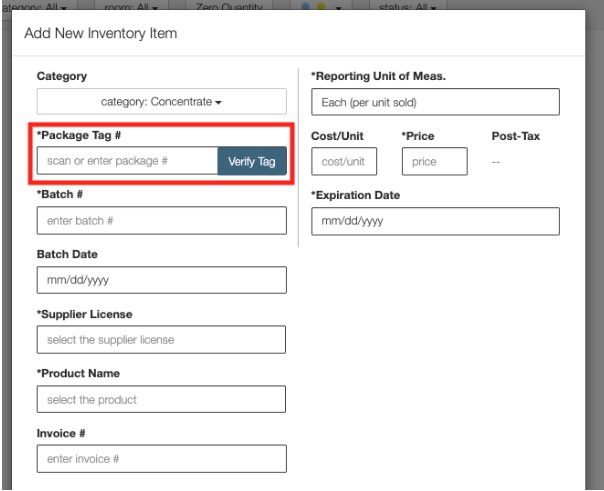Image resolution: width=604 pixels, height=491 pixels.
Task: Open the category: Concentrate dropdown
Action: click(x=161, y=102)
